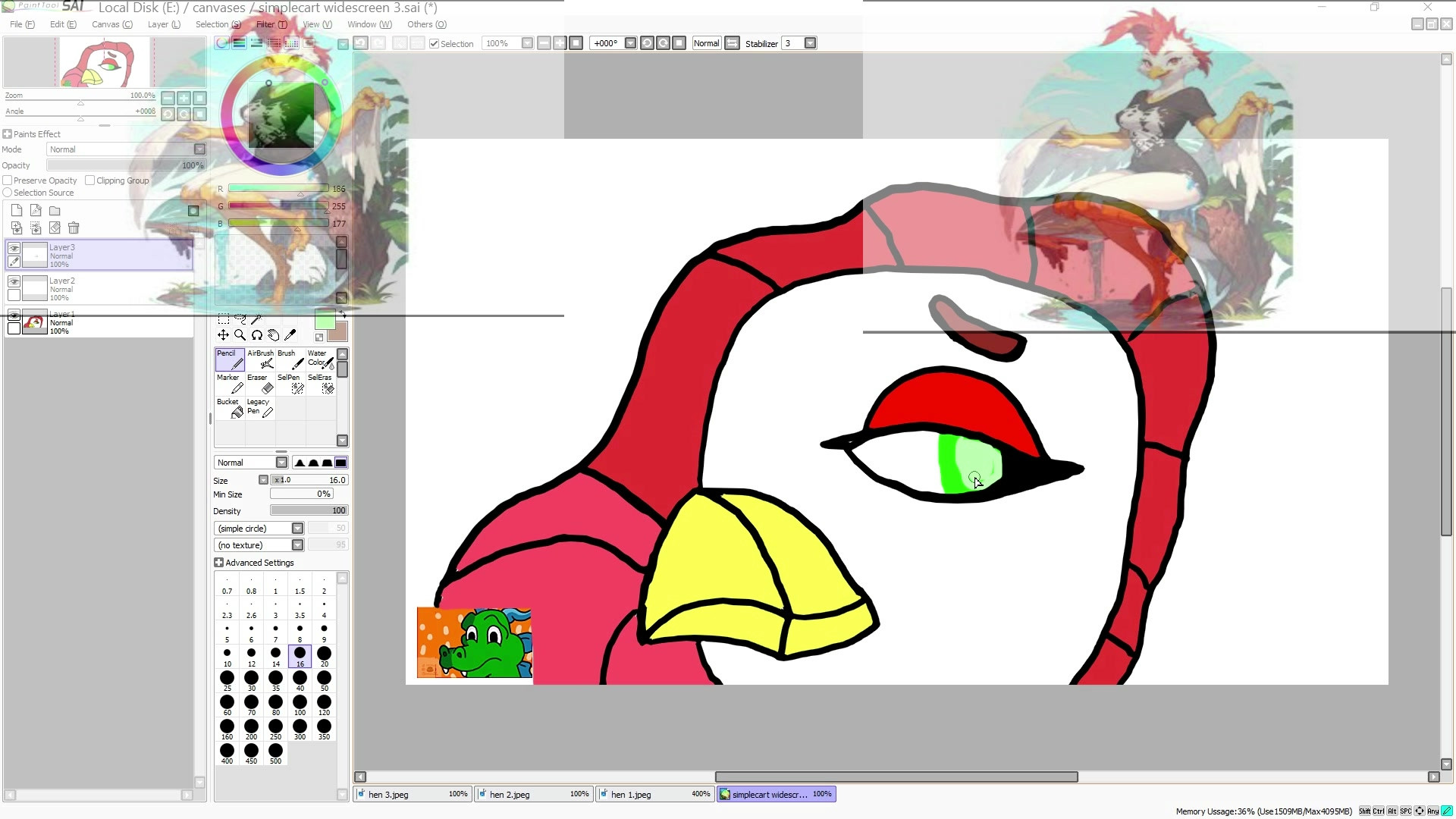1456x819 pixels.
Task: Choose the lasso selection tool
Action: coord(240,318)
